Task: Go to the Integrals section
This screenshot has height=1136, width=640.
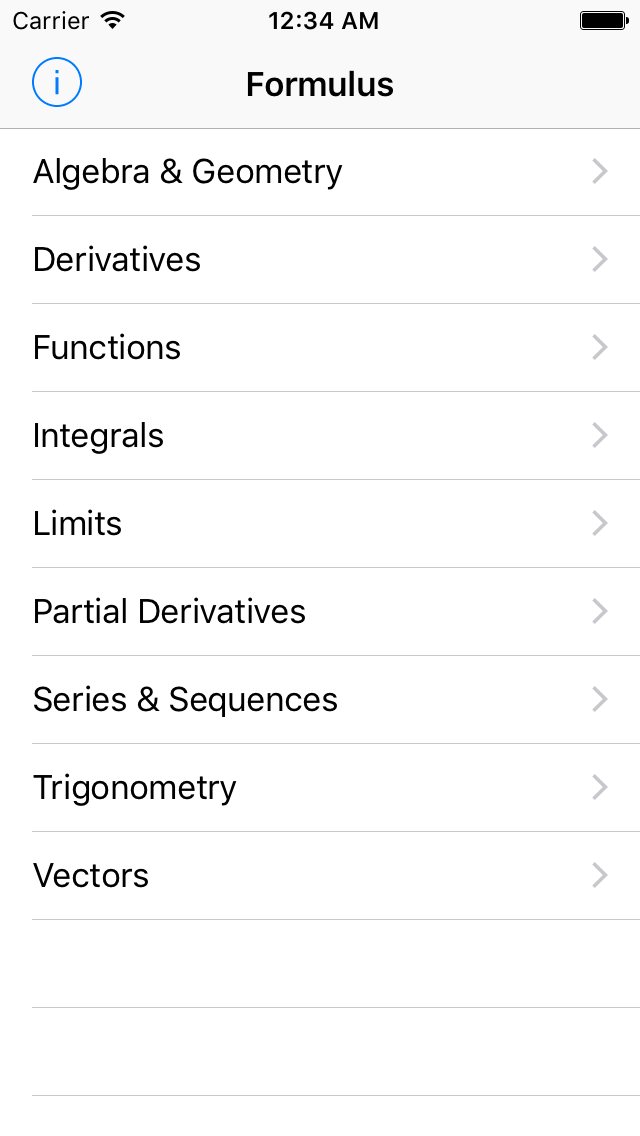Action: pos(98,436)
